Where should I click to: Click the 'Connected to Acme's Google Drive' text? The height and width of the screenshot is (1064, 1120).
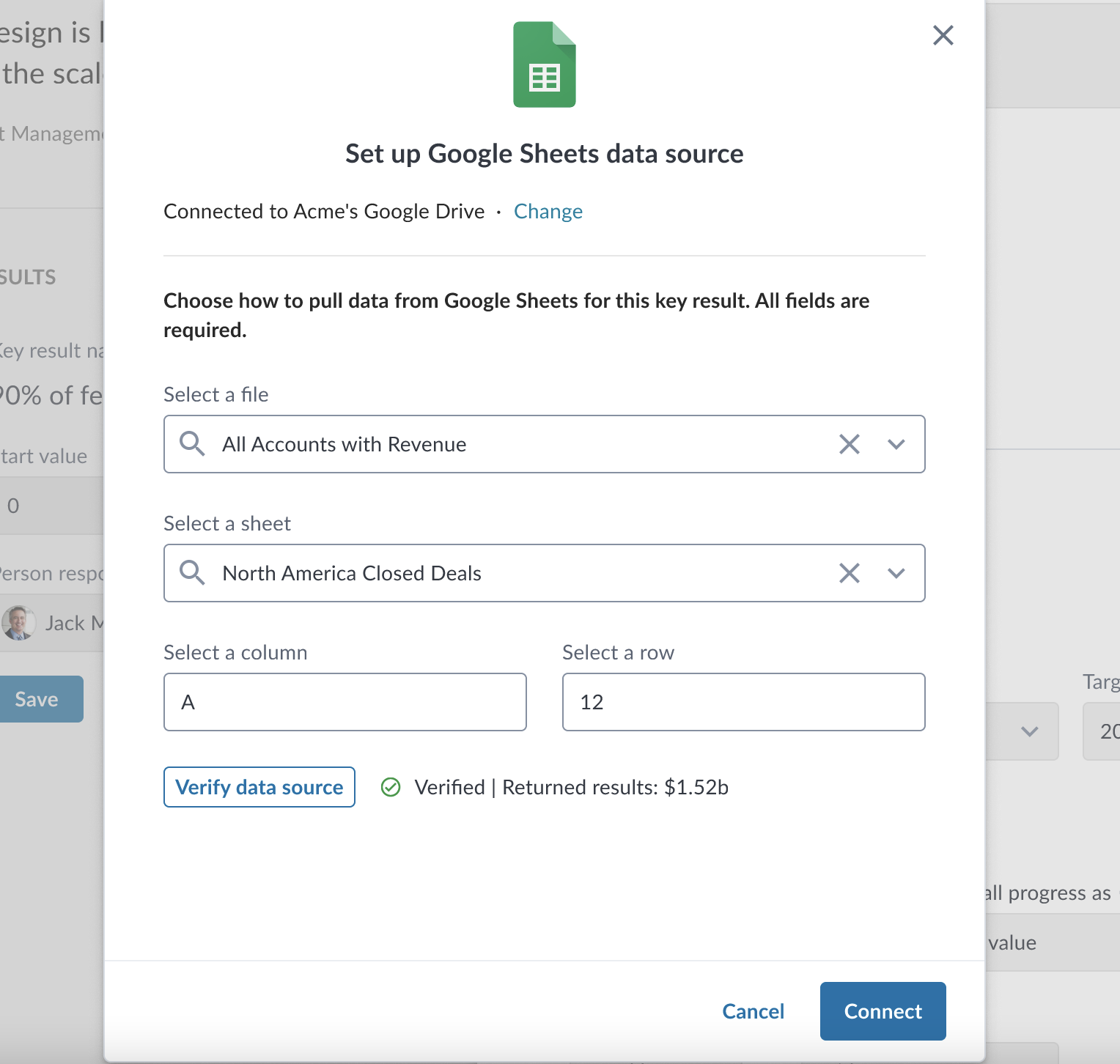click(x=324, y=211)
